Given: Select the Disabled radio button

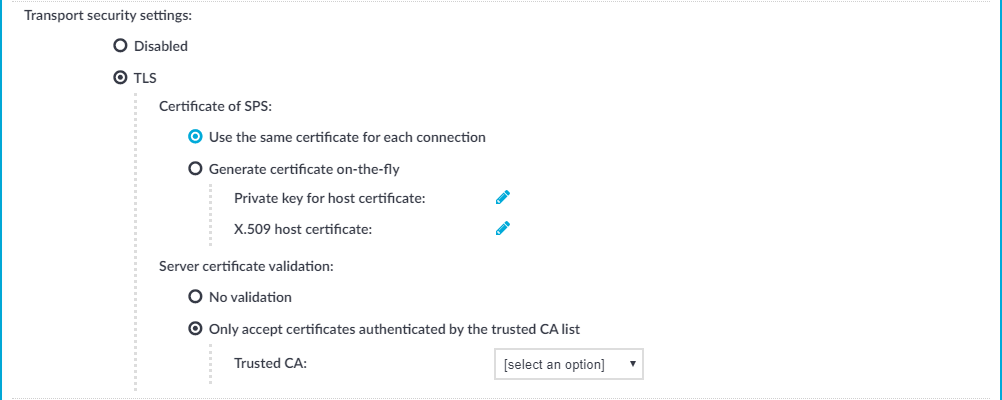Looking at the screenshot, I should click(119, 46).
